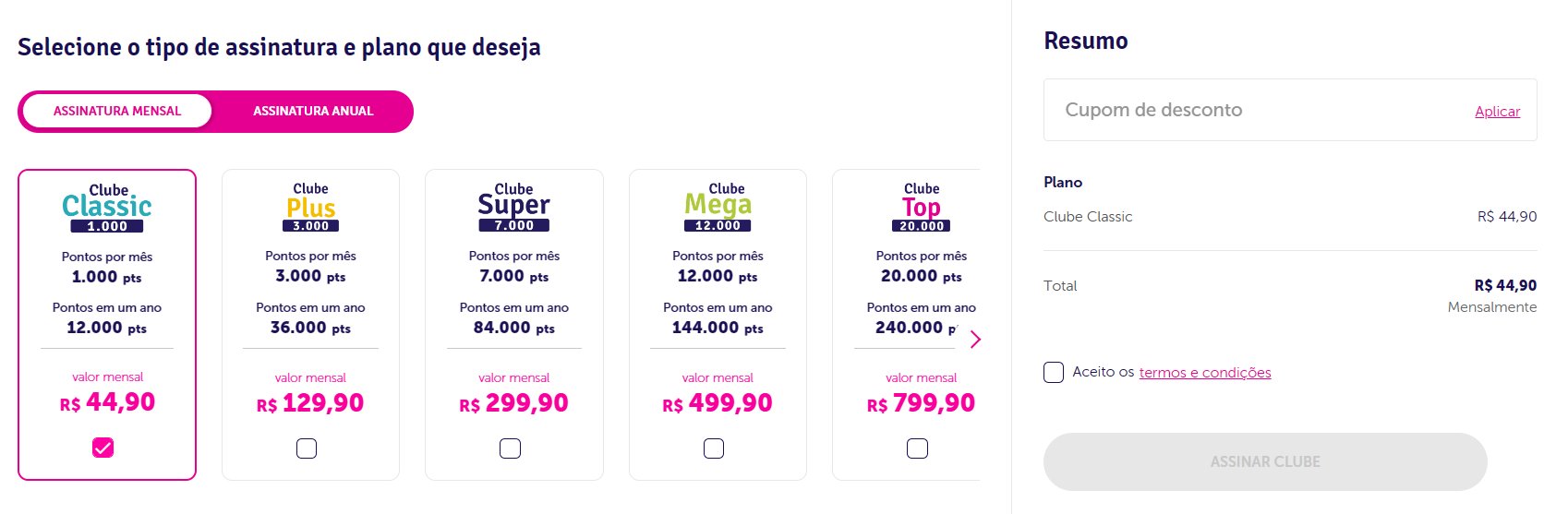Image resolution: width=1568 pixels, height=514 pixels.
Task: Select the Clube Plus plan checkbox
Action: [x=307, y=448]
